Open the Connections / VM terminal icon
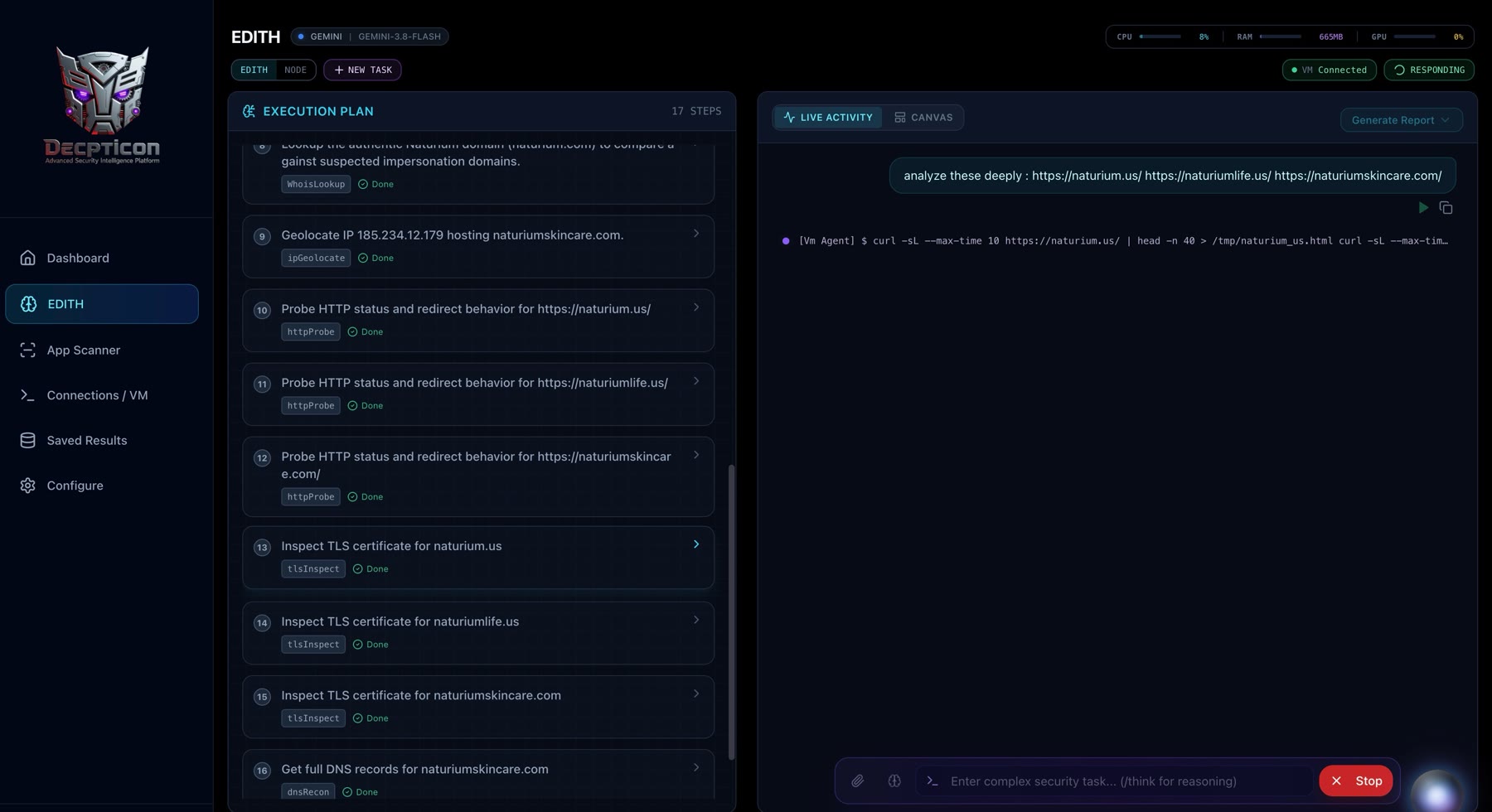Image resolution: width=1492 pixels, height=812 pixels. (27, 395)
